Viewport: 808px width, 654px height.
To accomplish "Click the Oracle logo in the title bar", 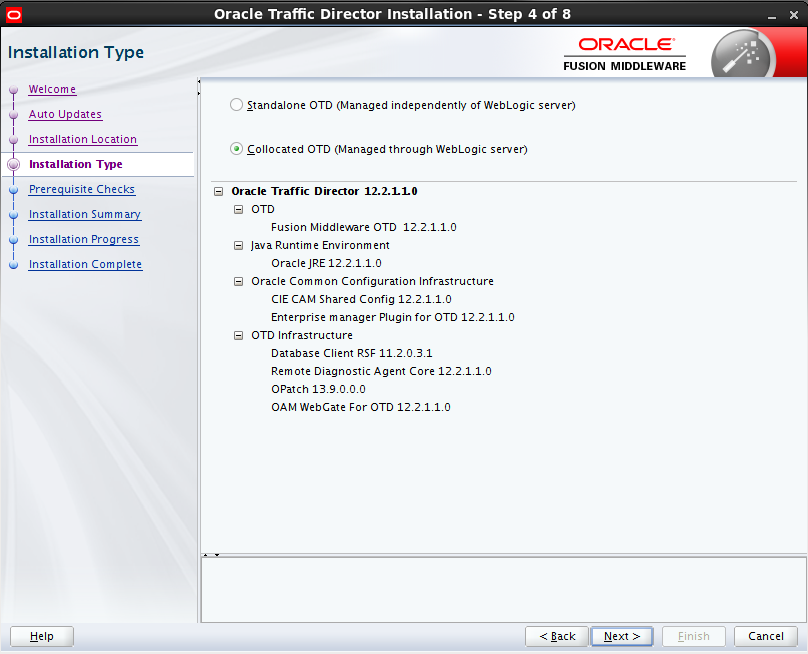I will pyautogui.click(x=14, y=14).
